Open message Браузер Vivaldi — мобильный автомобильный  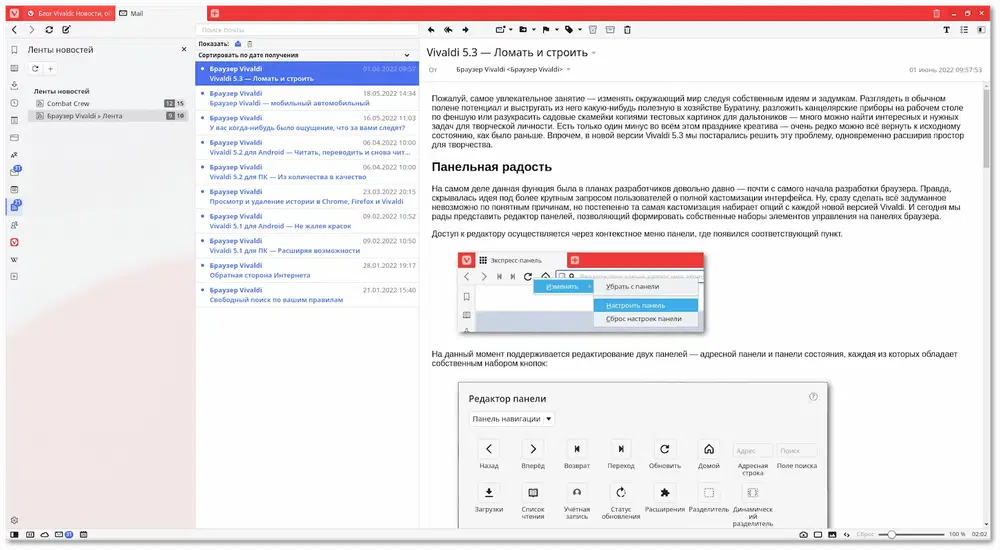pos(307,98)
